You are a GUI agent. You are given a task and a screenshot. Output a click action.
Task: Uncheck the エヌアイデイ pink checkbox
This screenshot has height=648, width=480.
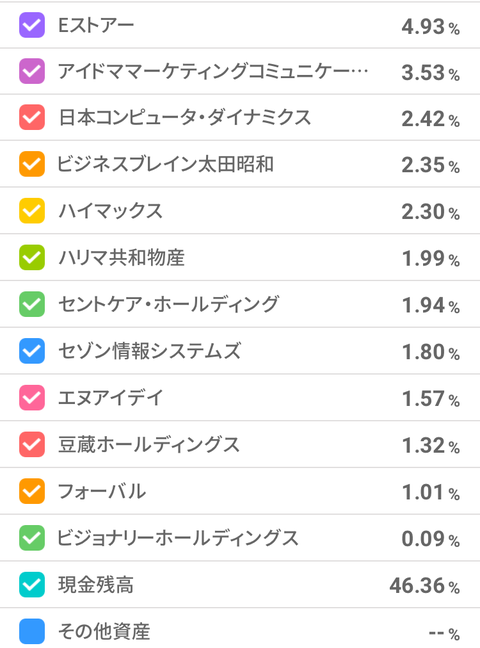click(x=32, y=398)
